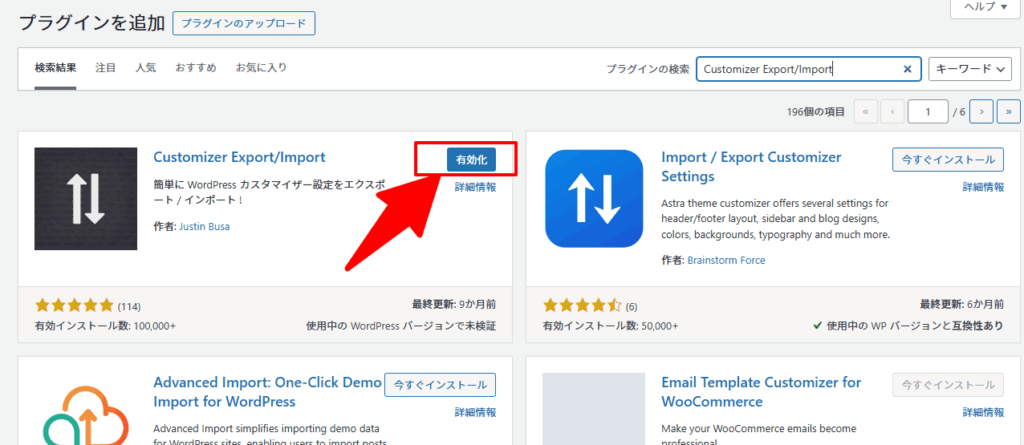Click the blue Import / Export Customizer Settings icon
This screenshot has width=1024, height=445.
(594, 199)
